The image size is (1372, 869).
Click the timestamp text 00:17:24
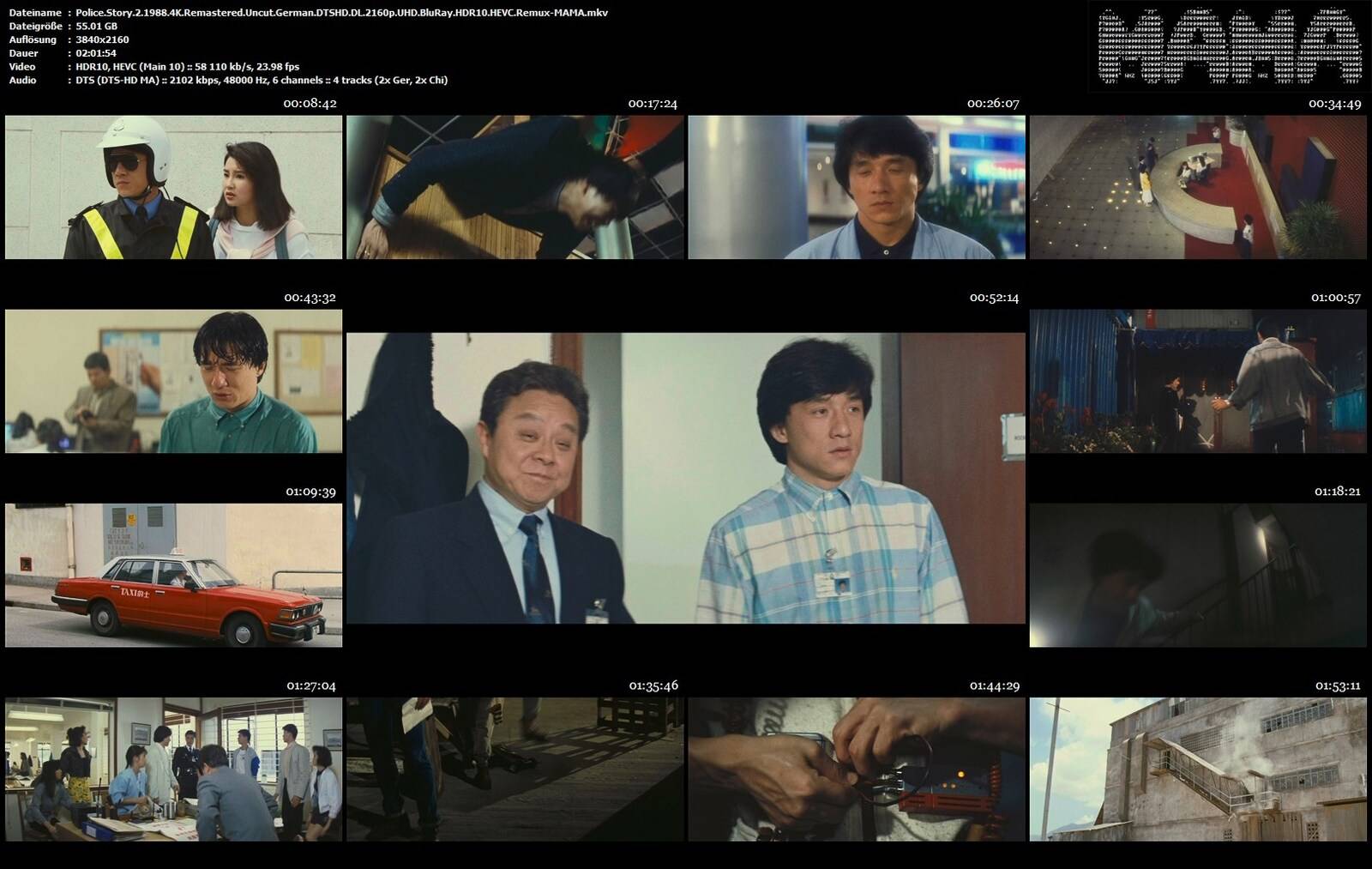tap(653, 104)
